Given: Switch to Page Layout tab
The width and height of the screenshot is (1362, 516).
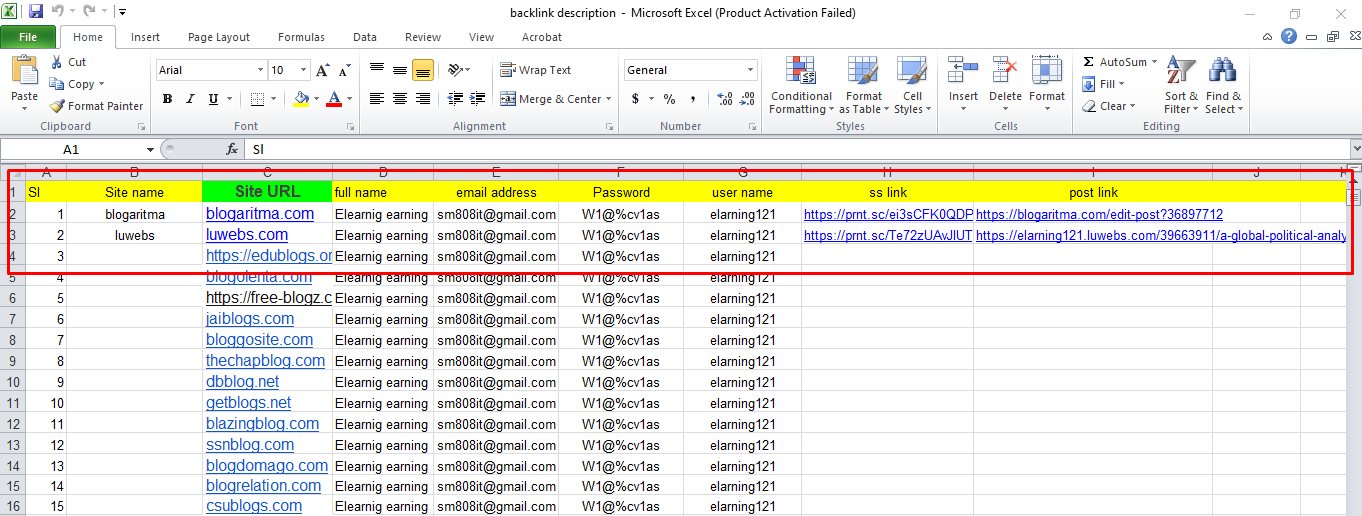Looking at the screenshot, I should (219, 37).
